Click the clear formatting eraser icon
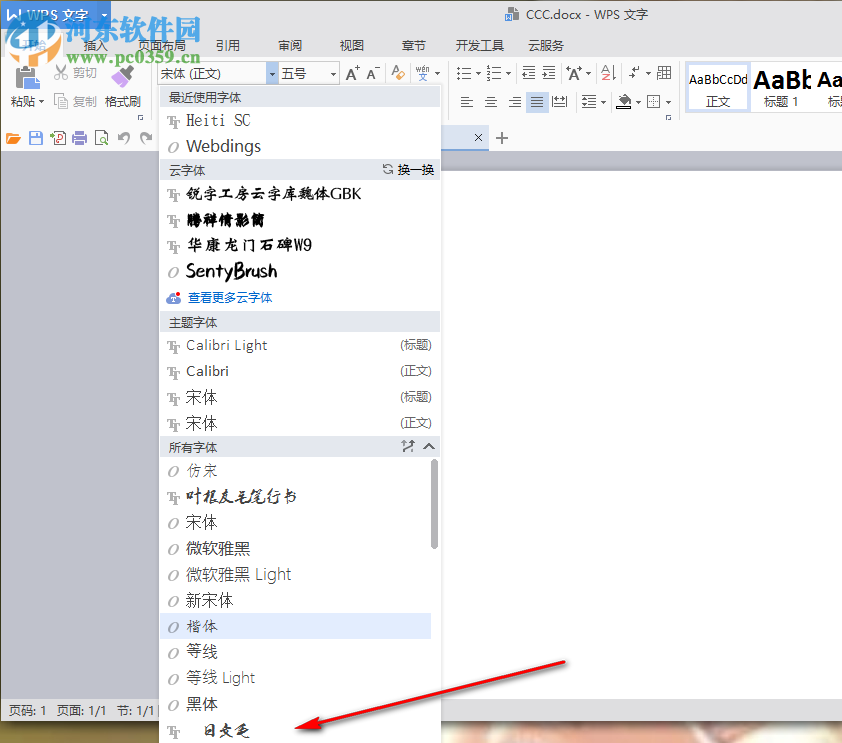This screenshot has width=842, height=743. [398, 72]
